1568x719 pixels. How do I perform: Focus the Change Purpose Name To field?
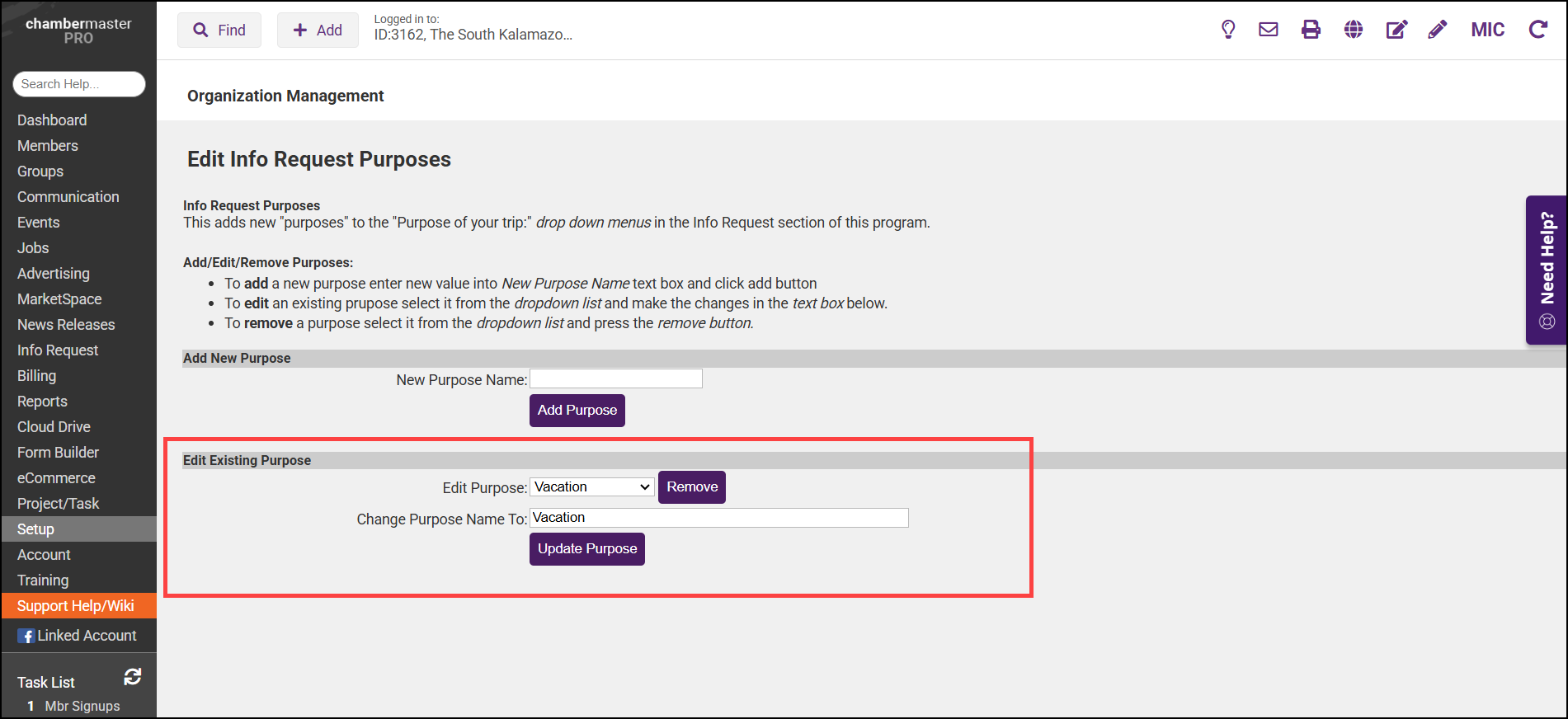(718, 518)
